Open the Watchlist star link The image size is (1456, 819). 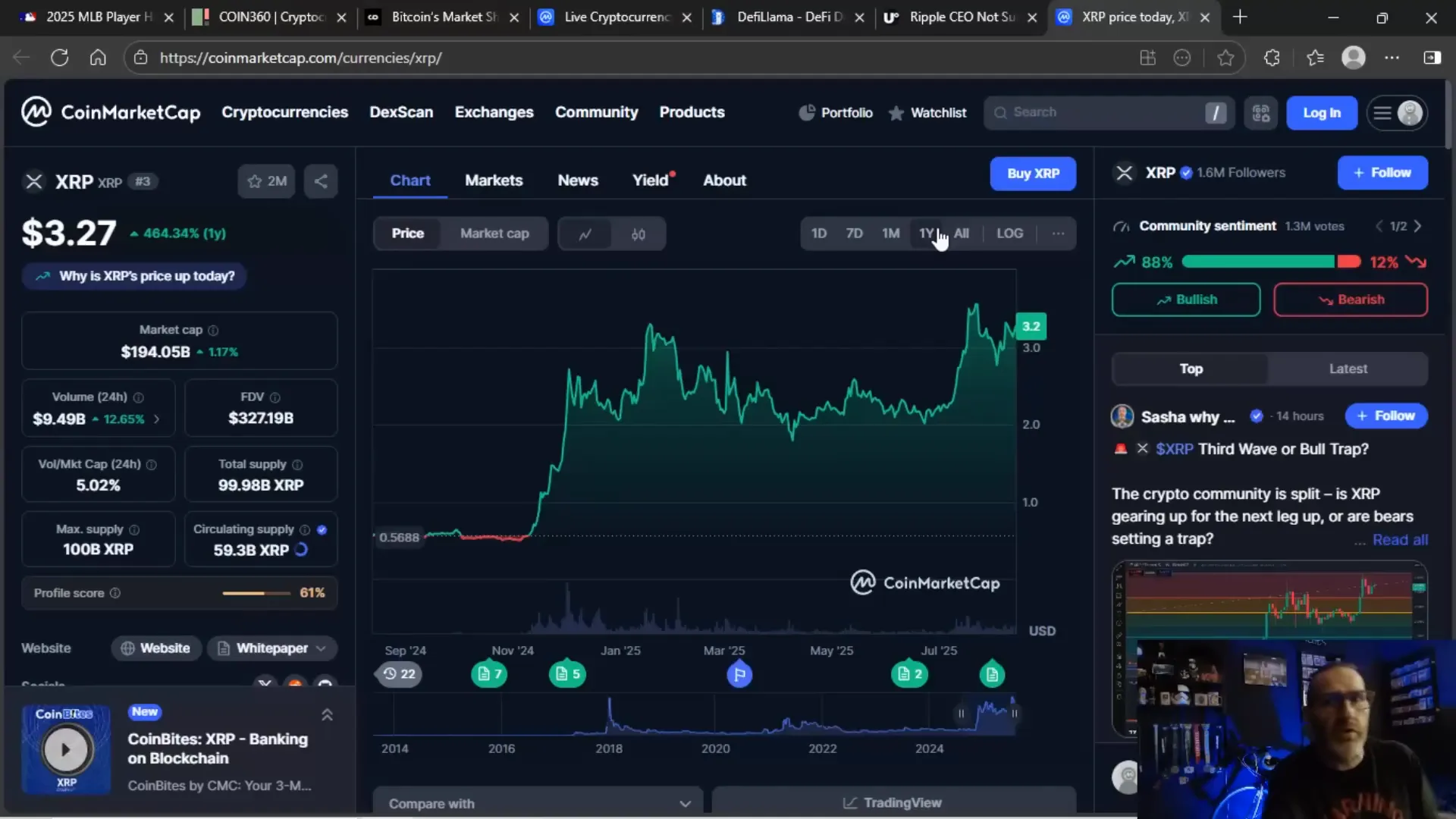pyautogui.click(x=927, y=113)
